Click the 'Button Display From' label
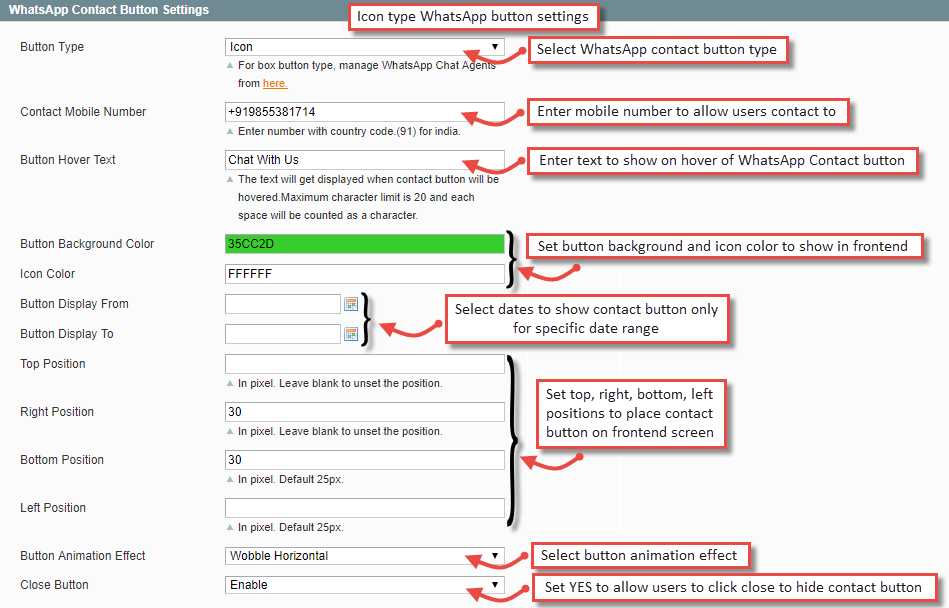This screenshot has width=949, height=608. (74, 304)
